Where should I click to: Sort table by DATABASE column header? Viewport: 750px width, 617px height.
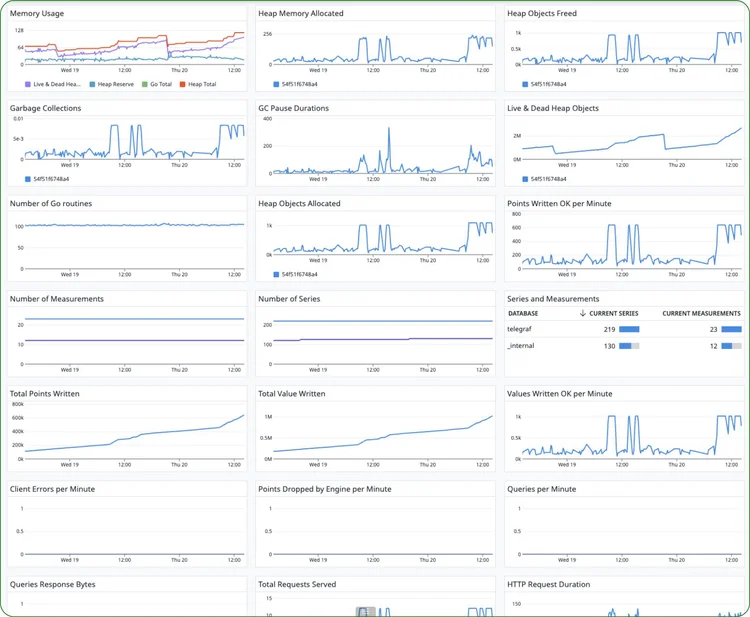(523, 313)
